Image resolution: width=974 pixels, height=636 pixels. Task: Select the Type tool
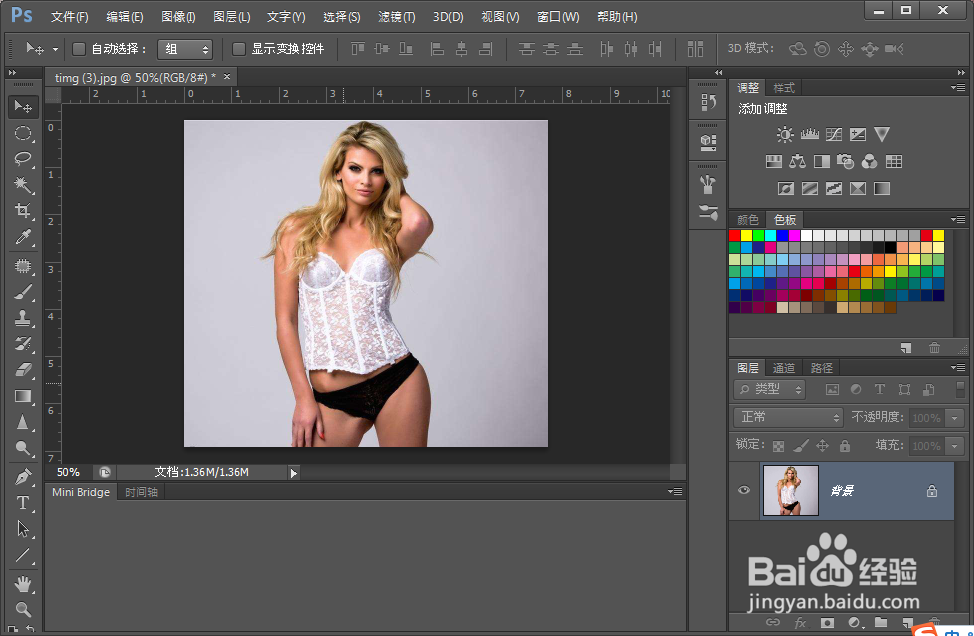pos(23,502)
